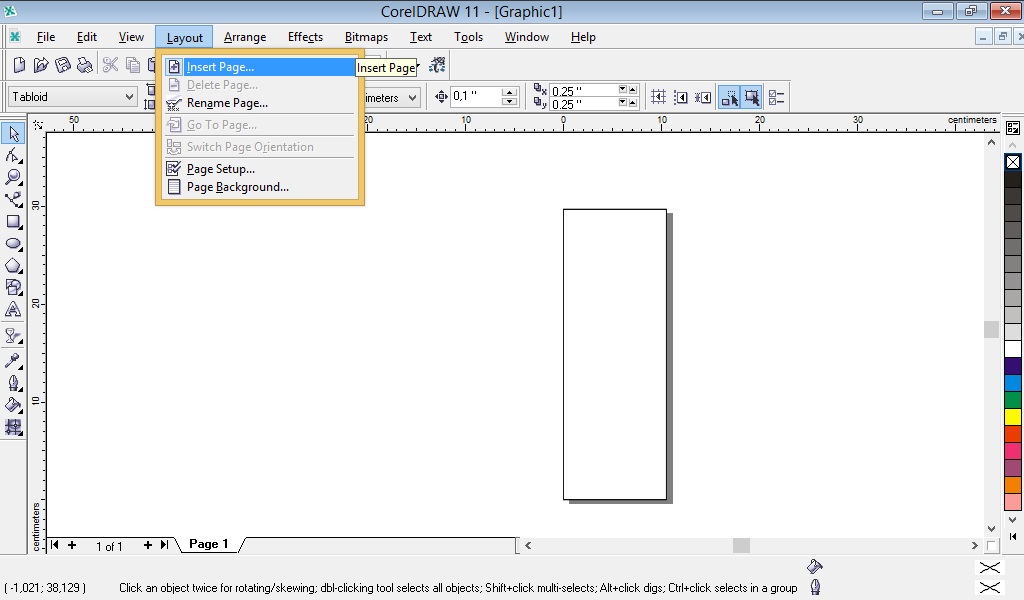Increase duplicate y distance stepper
This screenshot has width=1024, height=600.
pos(632,103)
